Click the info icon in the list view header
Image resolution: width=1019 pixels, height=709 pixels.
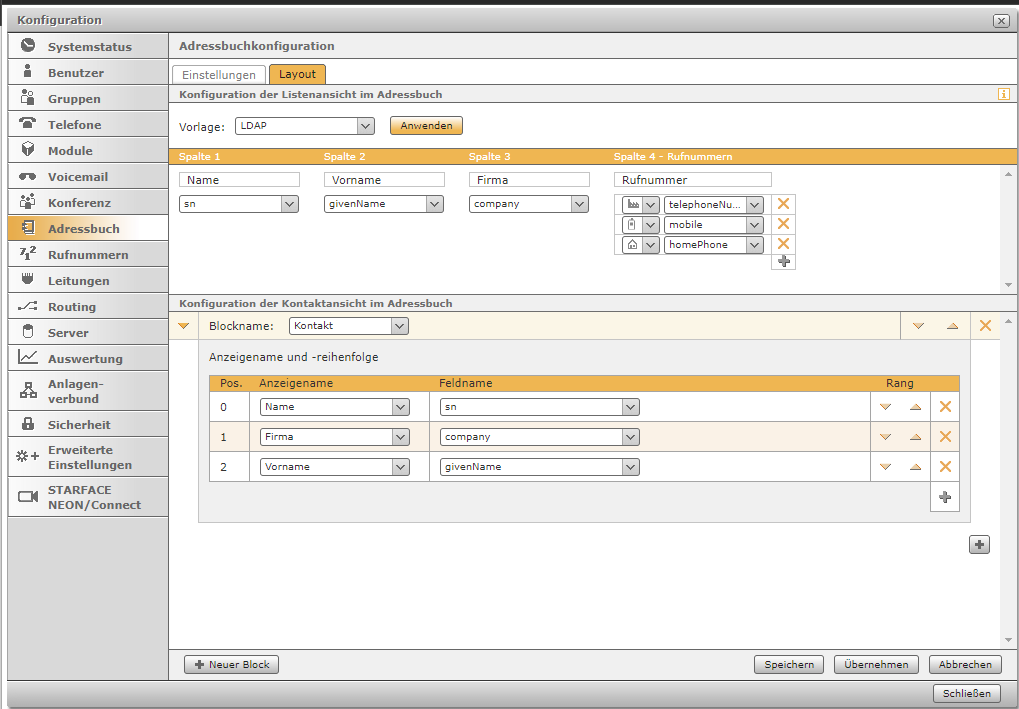coord(1003,94)
